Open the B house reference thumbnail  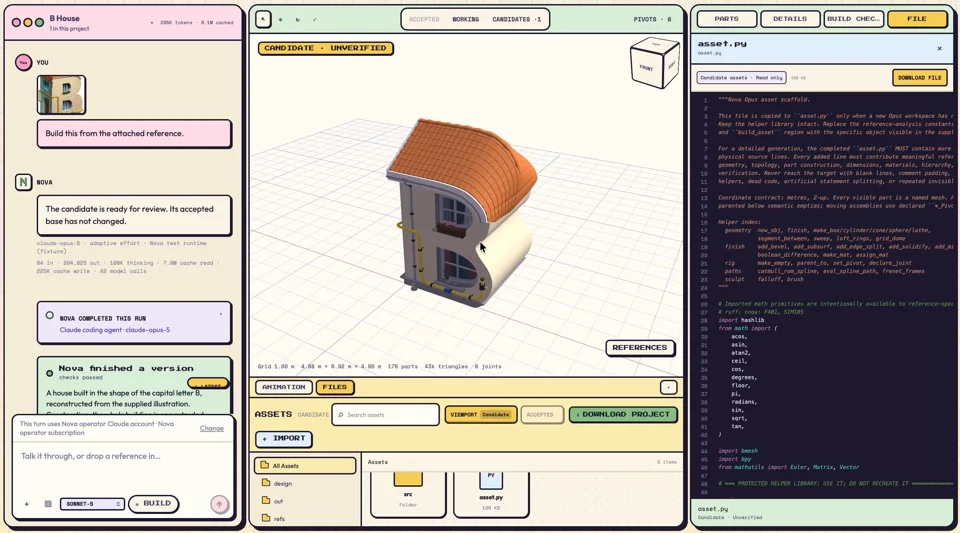(x=61, y=95)
